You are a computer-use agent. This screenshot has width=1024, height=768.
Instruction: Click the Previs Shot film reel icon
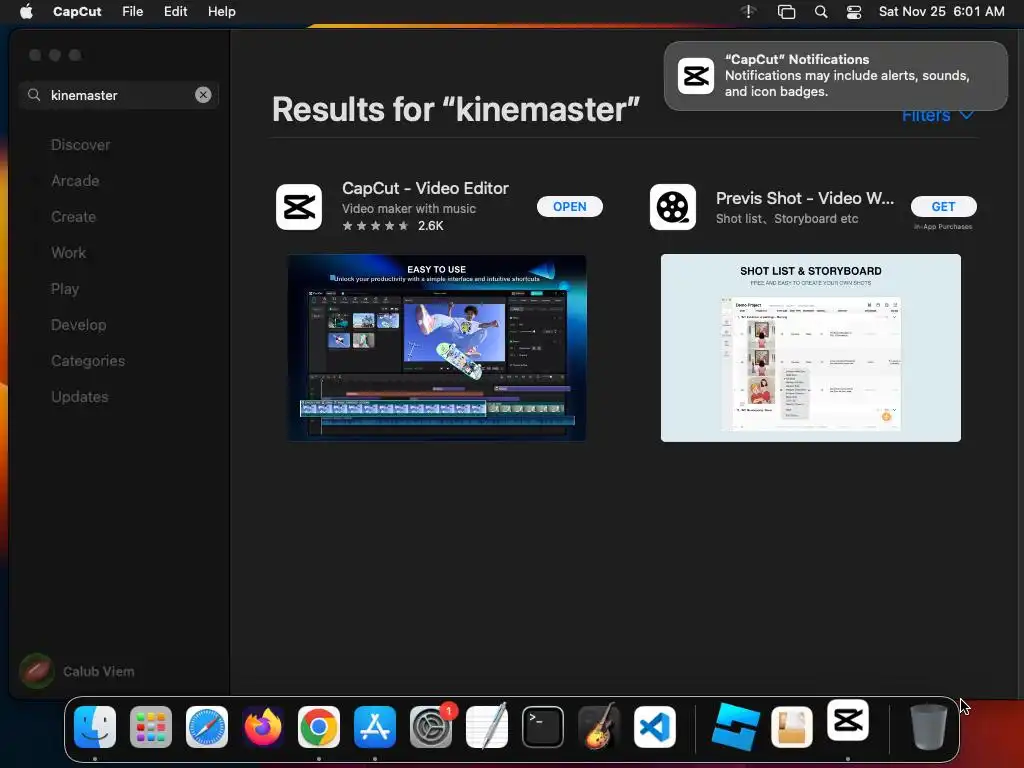tap(673, 207)
